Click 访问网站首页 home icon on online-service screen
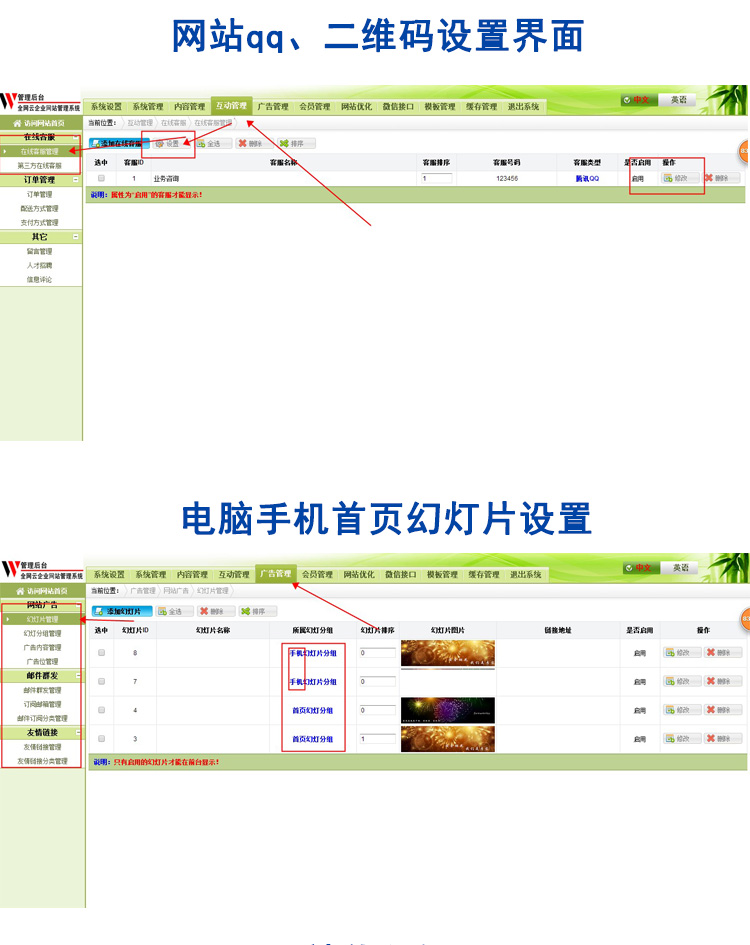The height and width of the screenshot is (945, 750). (17, 123)
